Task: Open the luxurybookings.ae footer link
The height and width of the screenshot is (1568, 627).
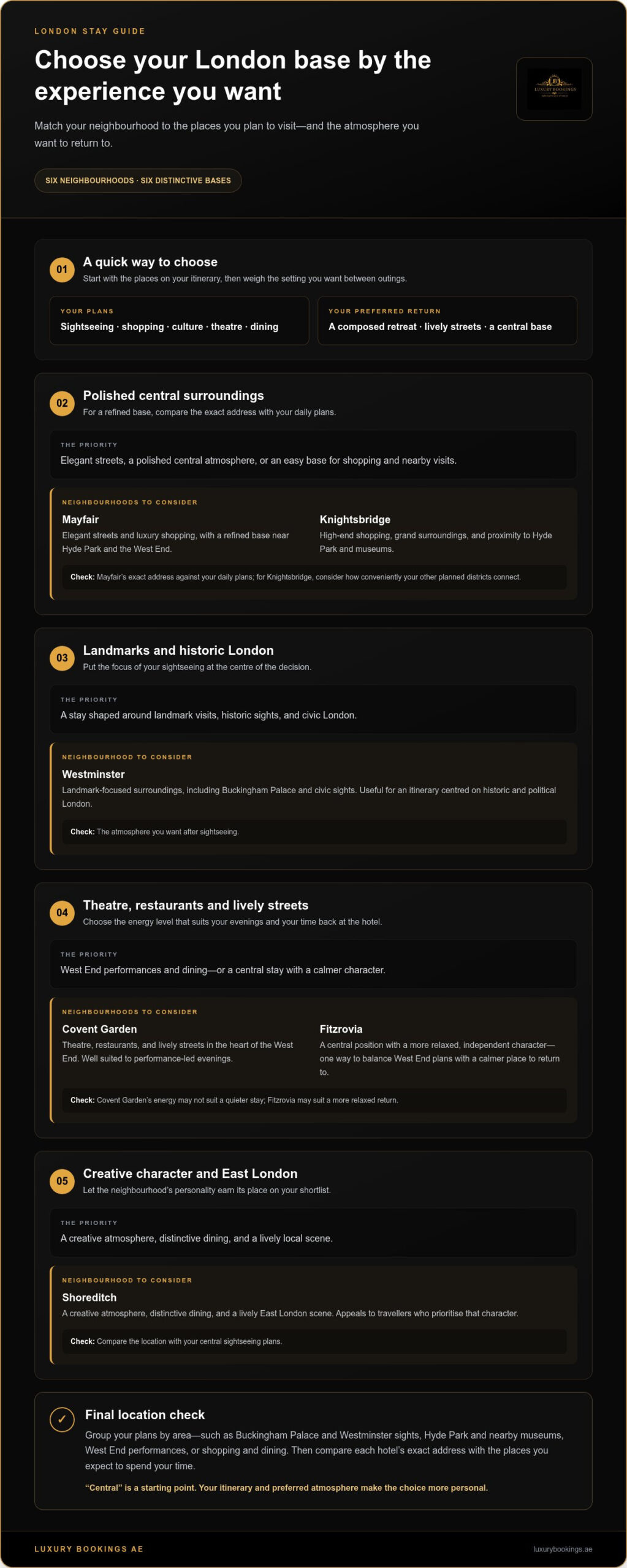Action: 563,1549
